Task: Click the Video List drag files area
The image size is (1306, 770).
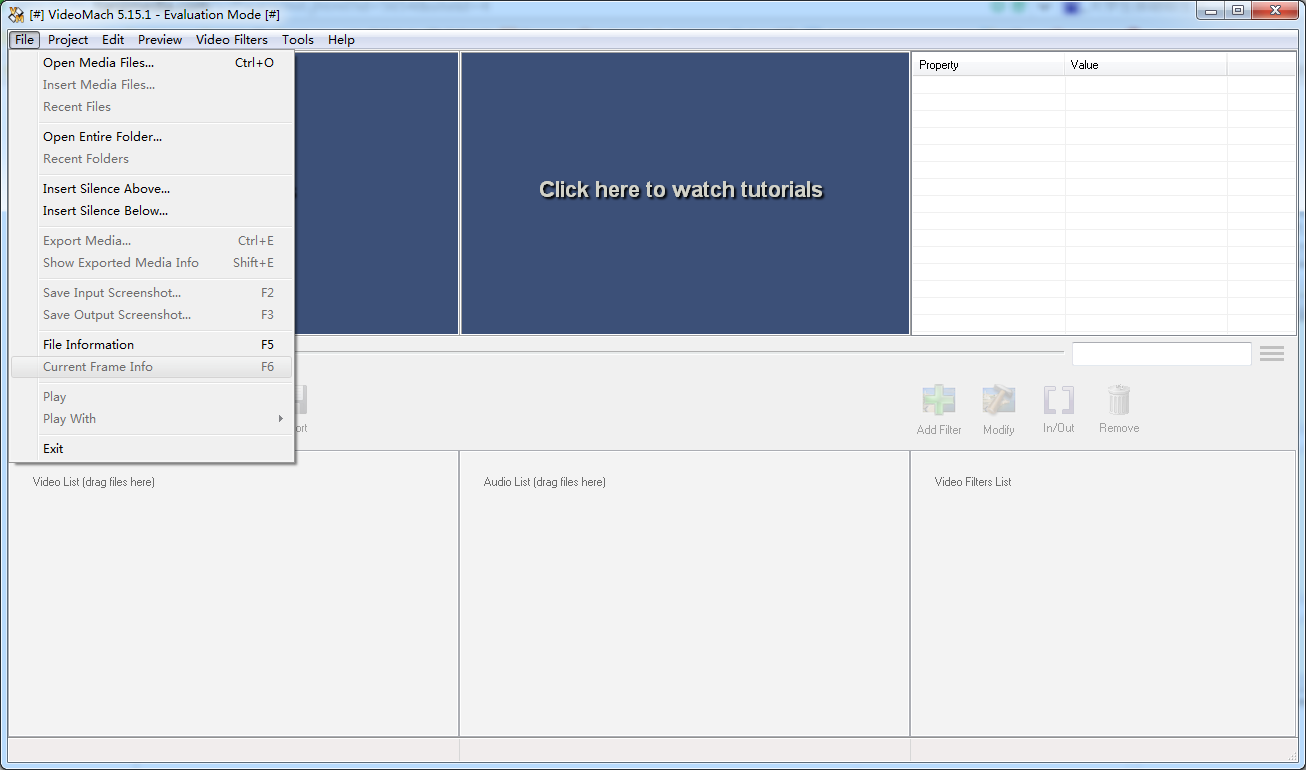Action: (234, 593)
